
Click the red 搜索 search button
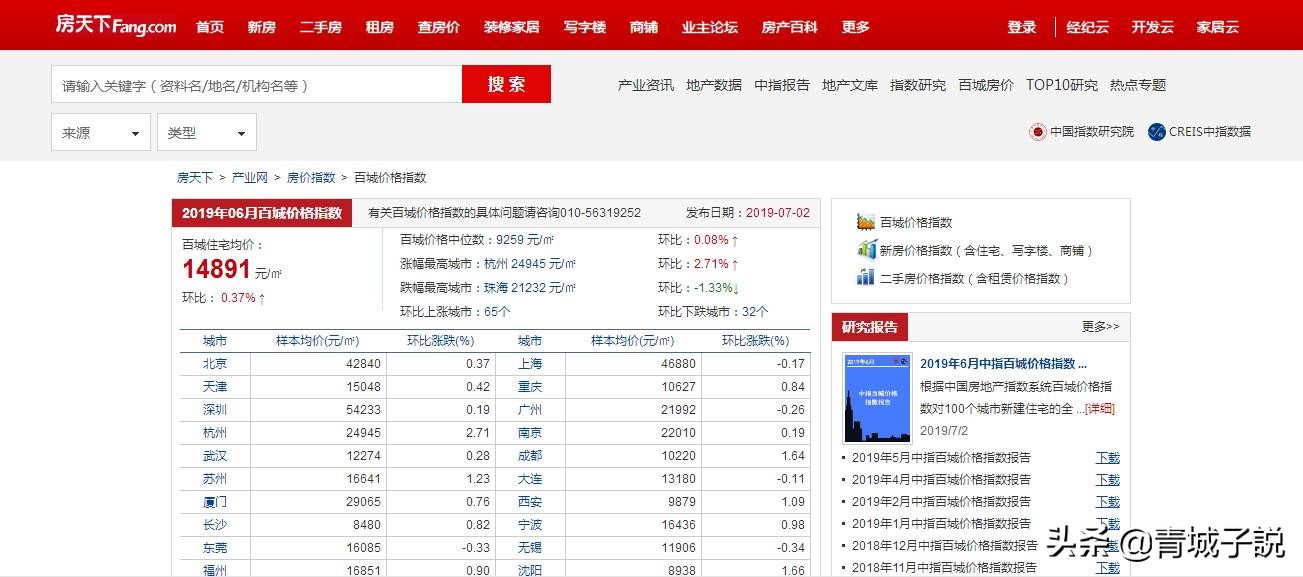(x=506, y=84)
